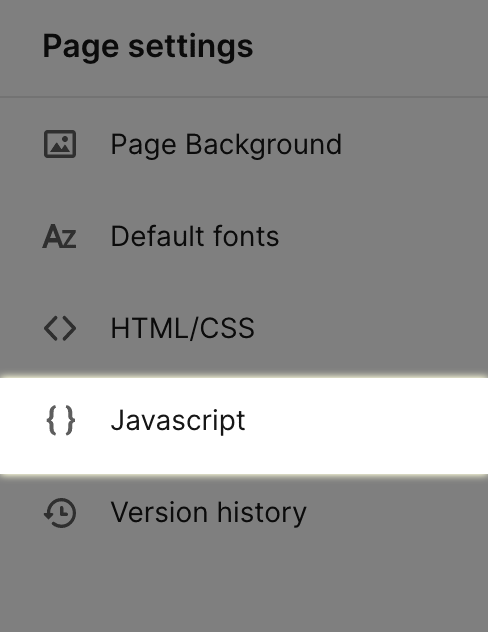Image resolution: width=488 pixels, height=632 pixels.
Task: Click the Page settings heading
Action: point(148,47)
